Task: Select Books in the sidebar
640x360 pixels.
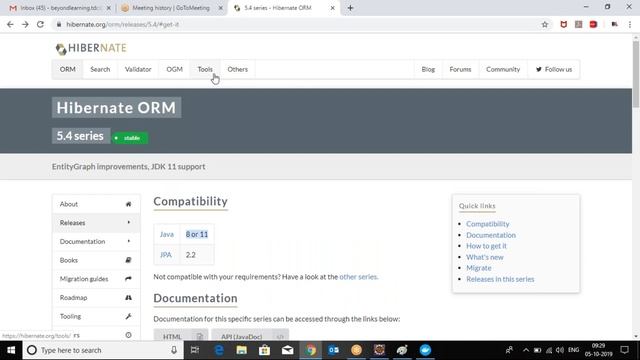Action: pos(96,260)
